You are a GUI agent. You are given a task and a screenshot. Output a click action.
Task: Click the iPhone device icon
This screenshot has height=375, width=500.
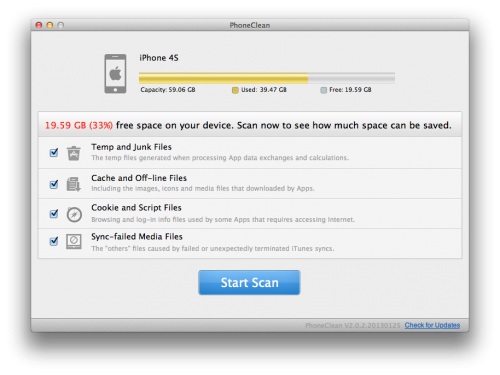click(x=115, y=74)
